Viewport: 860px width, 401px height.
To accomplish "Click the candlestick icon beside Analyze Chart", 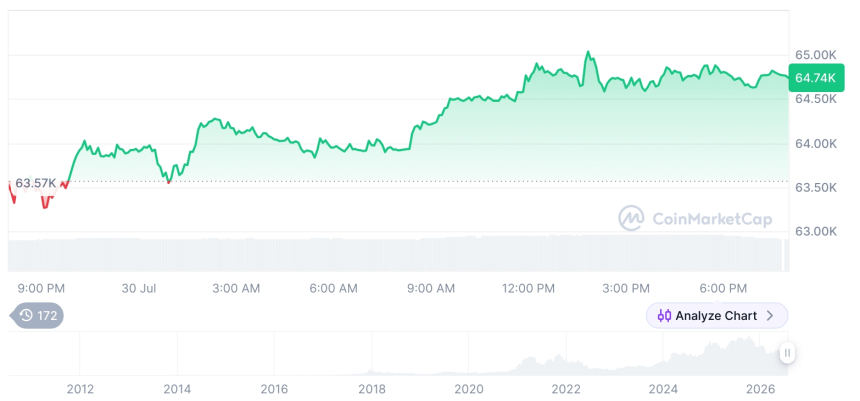I will click(x=664, y=316).
